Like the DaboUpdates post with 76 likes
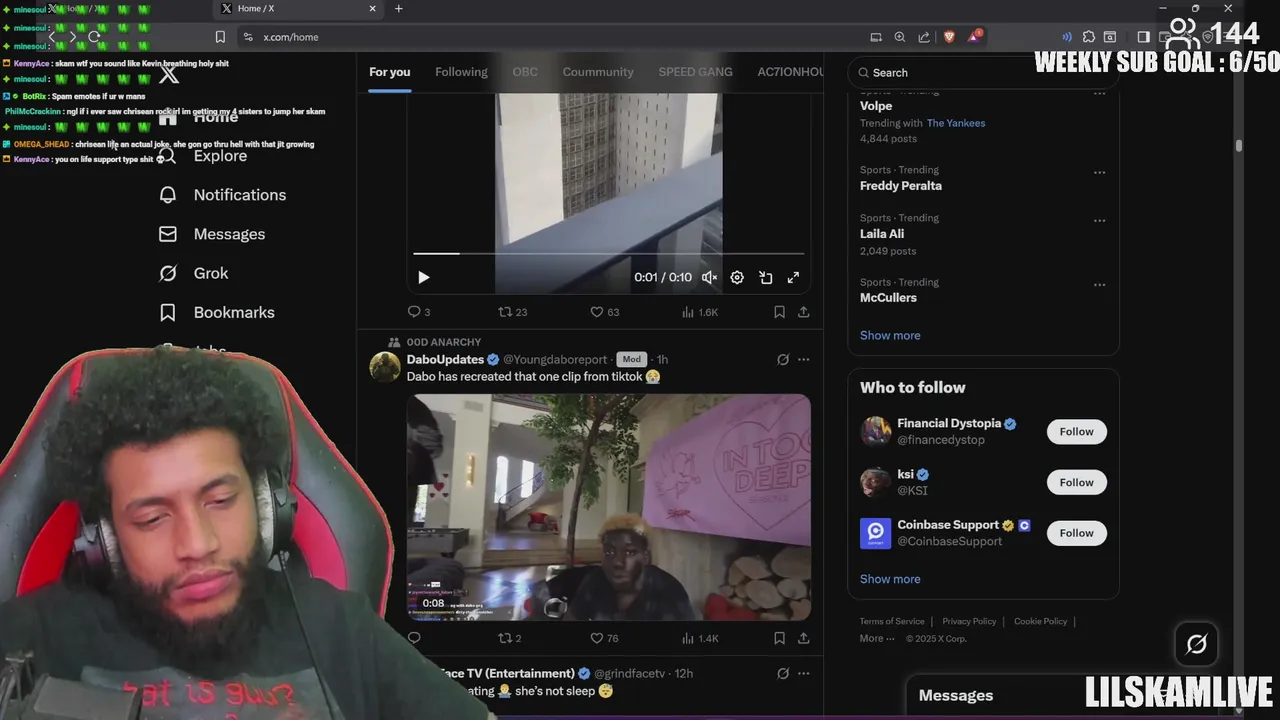Screen dimensions: 1280x720 coord(604,638)
